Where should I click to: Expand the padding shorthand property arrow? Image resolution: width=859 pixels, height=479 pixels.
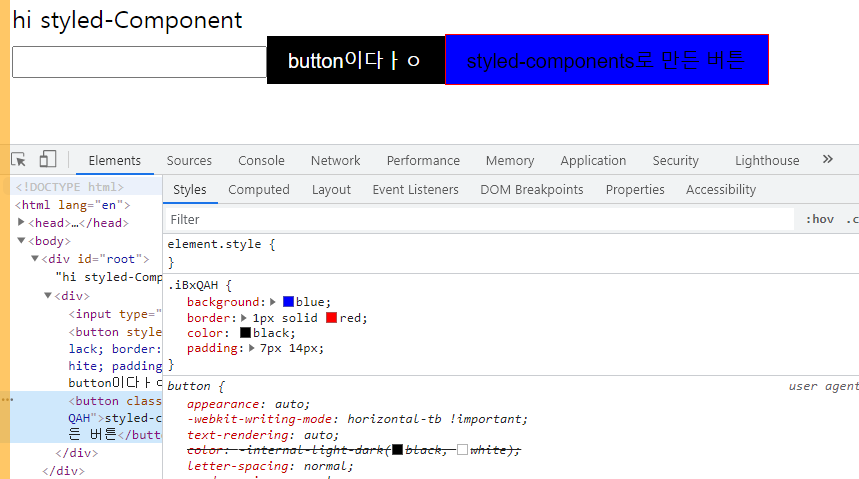251,348
